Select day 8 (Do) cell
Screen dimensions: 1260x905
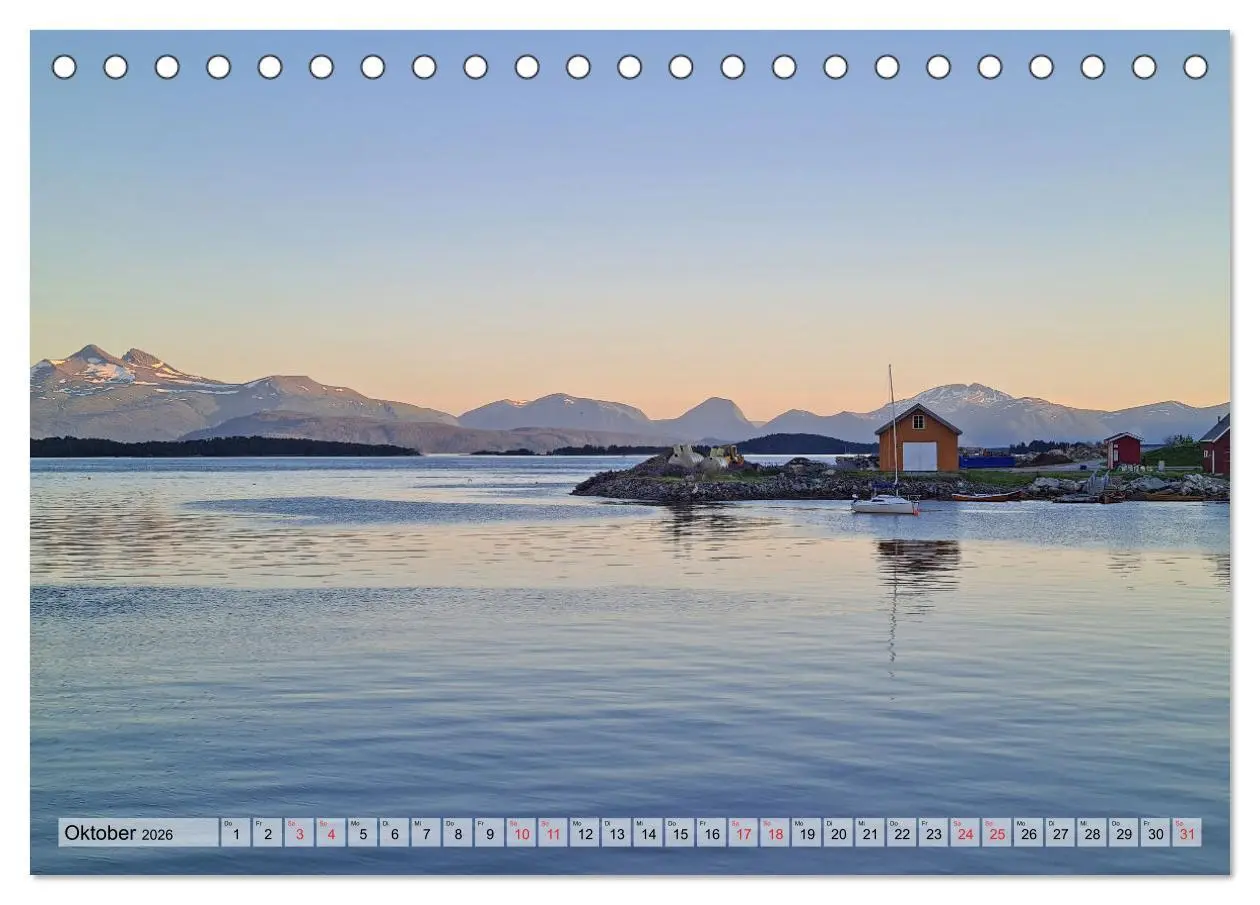[458, 833]
